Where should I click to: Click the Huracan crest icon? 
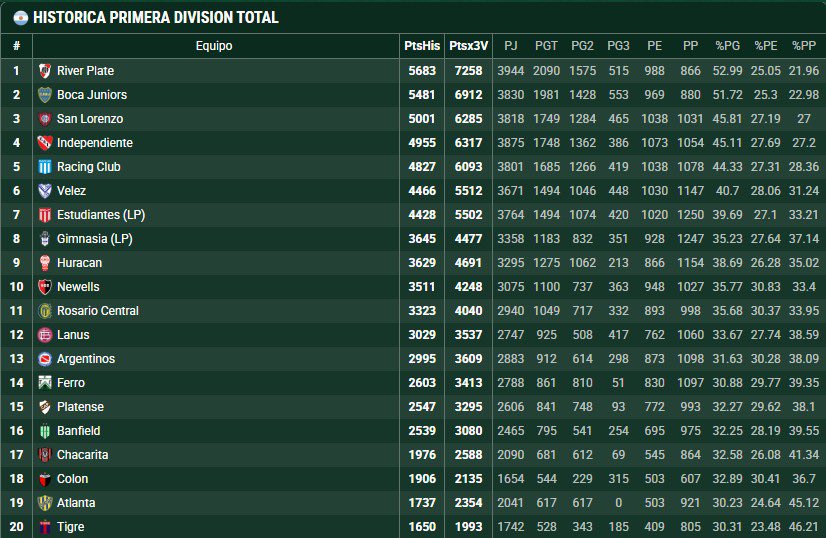[45, 262]
